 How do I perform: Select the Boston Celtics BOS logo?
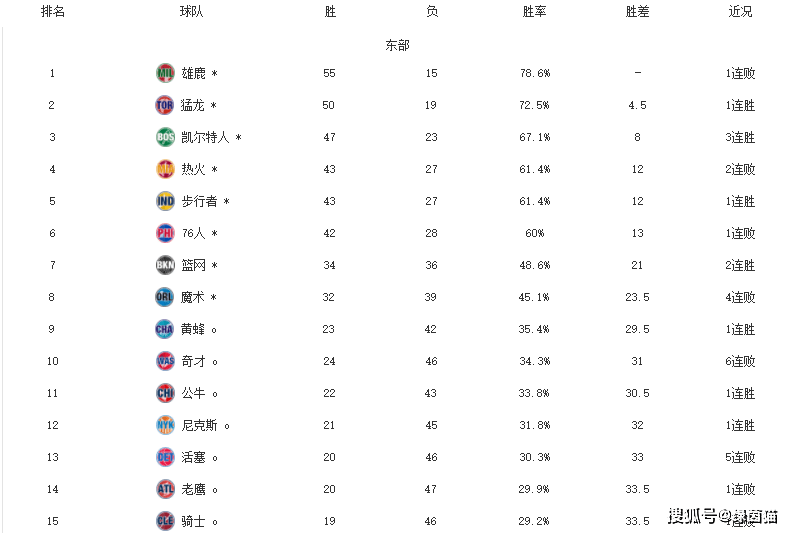click(165, 137)
